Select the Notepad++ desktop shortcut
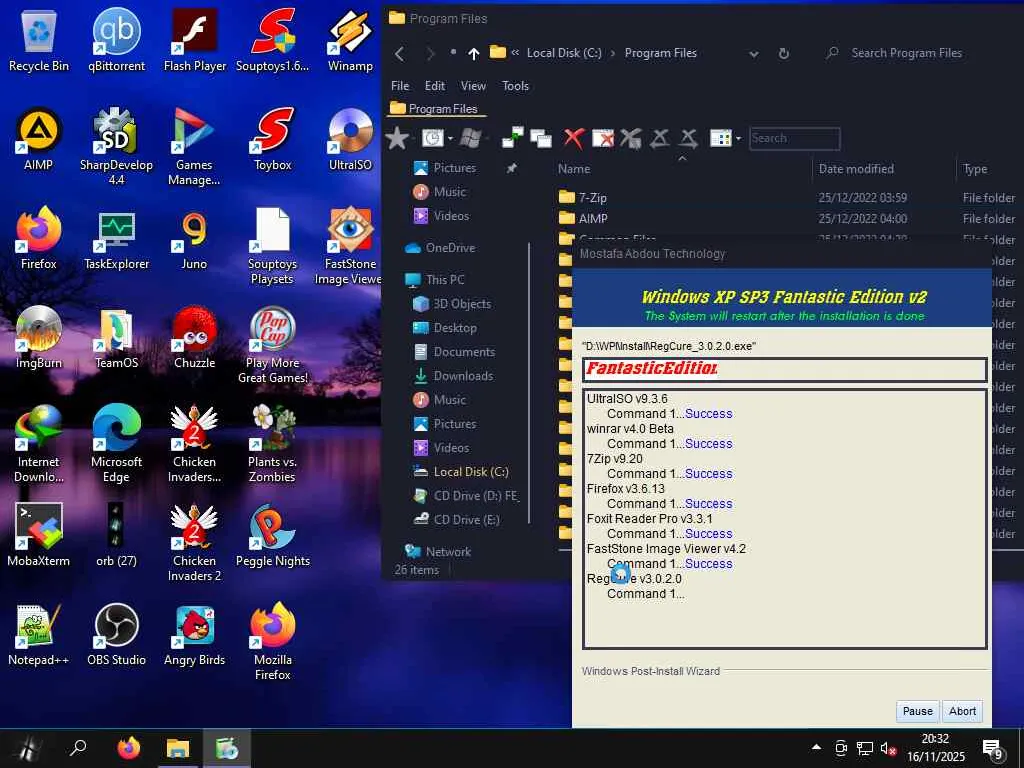1024x768 pixels. [x=38, y=635]
